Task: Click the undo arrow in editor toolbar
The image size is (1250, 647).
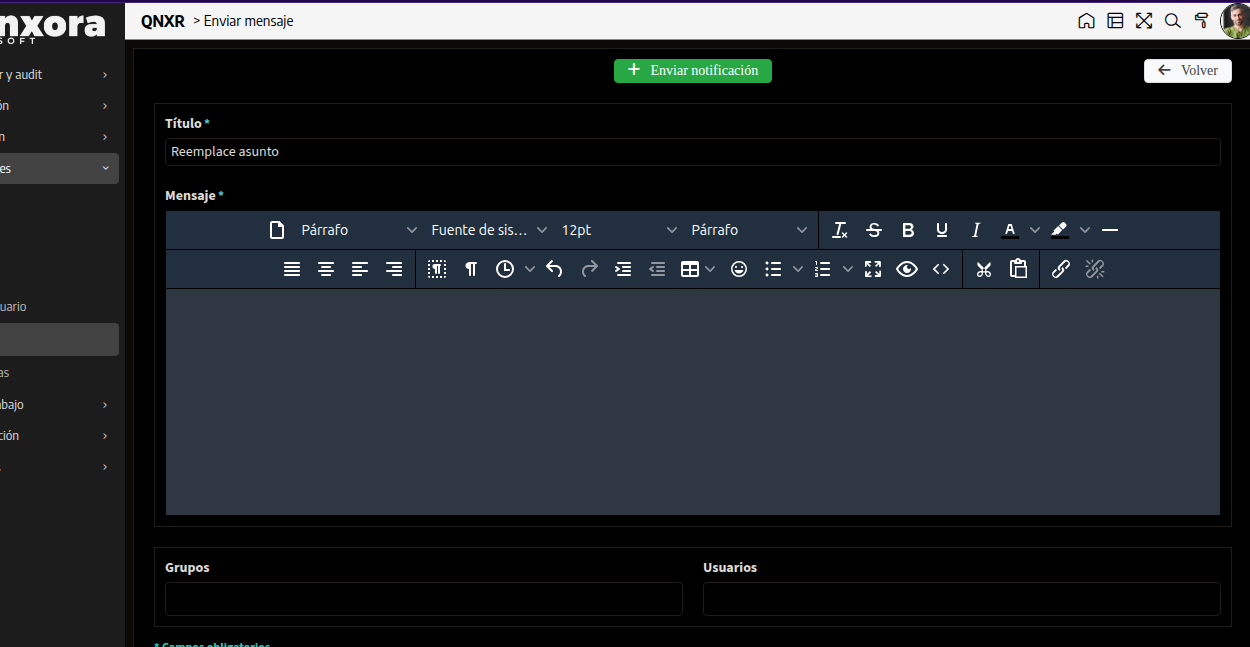Action: (x=555, y=269)
